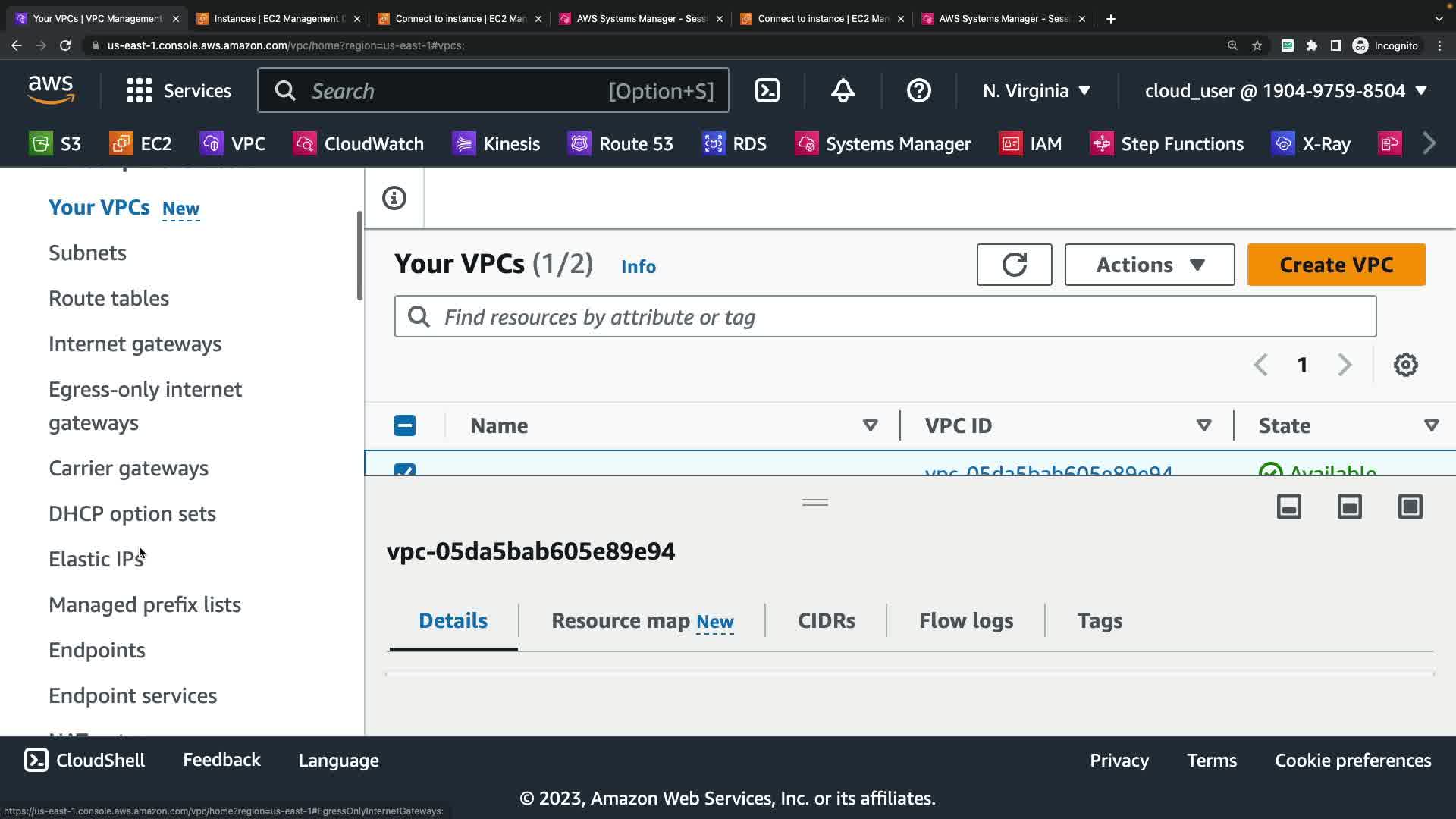
Task: Open the N. Virginia region selector
Action: coord(1036,91)
